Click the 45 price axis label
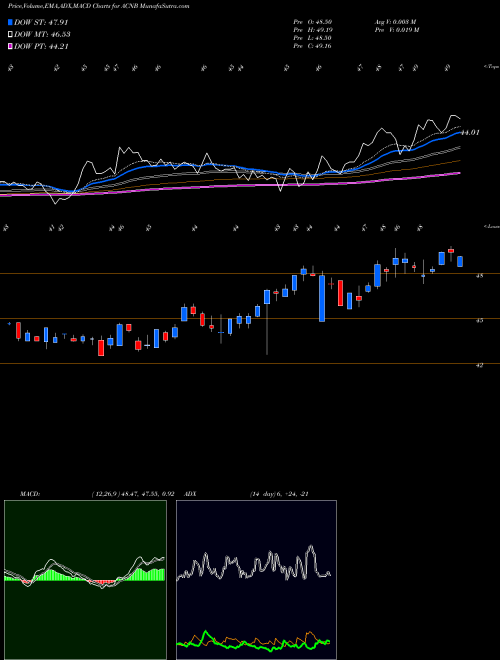The image size is (500, 660). pyautogui.click(x=479, y=320)
